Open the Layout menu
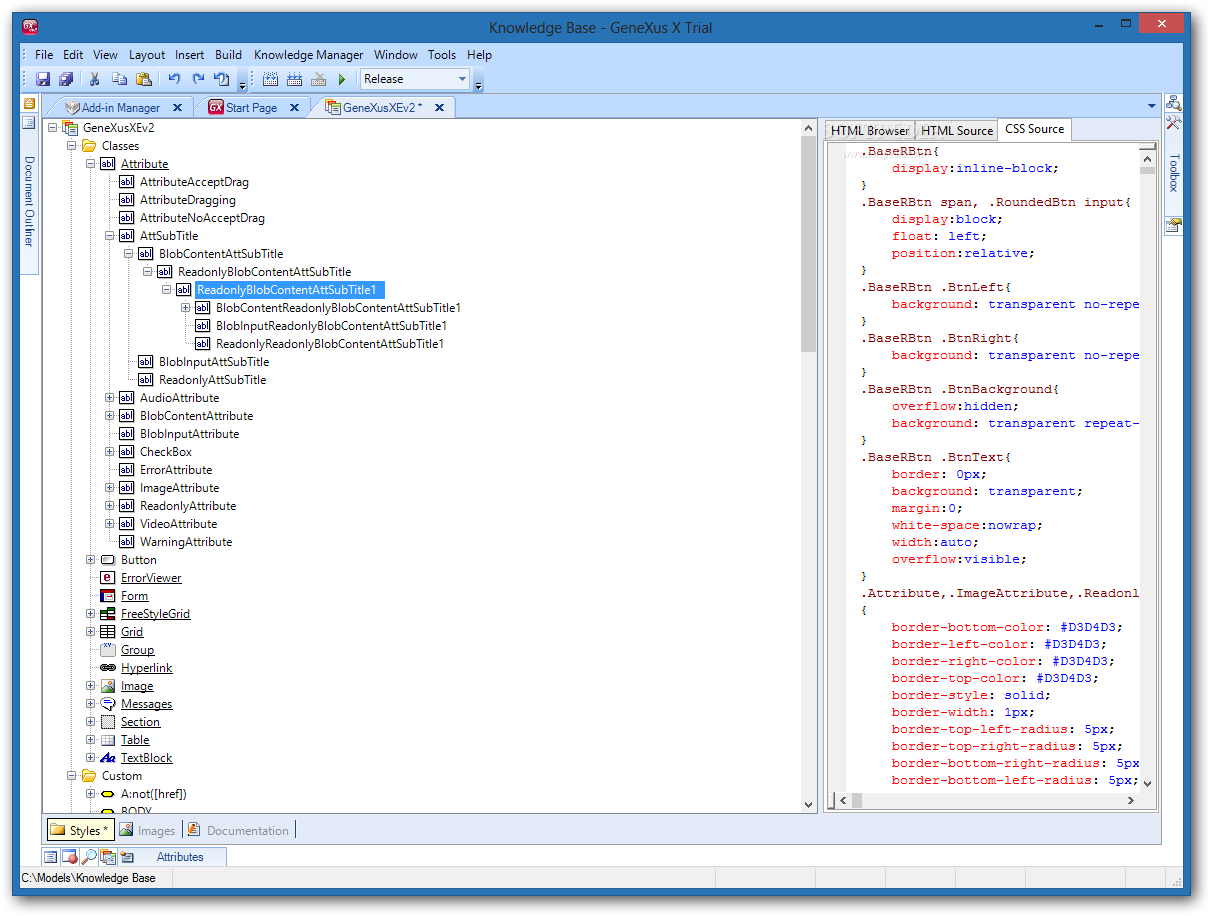1211x916 pixels. [147, 55]
